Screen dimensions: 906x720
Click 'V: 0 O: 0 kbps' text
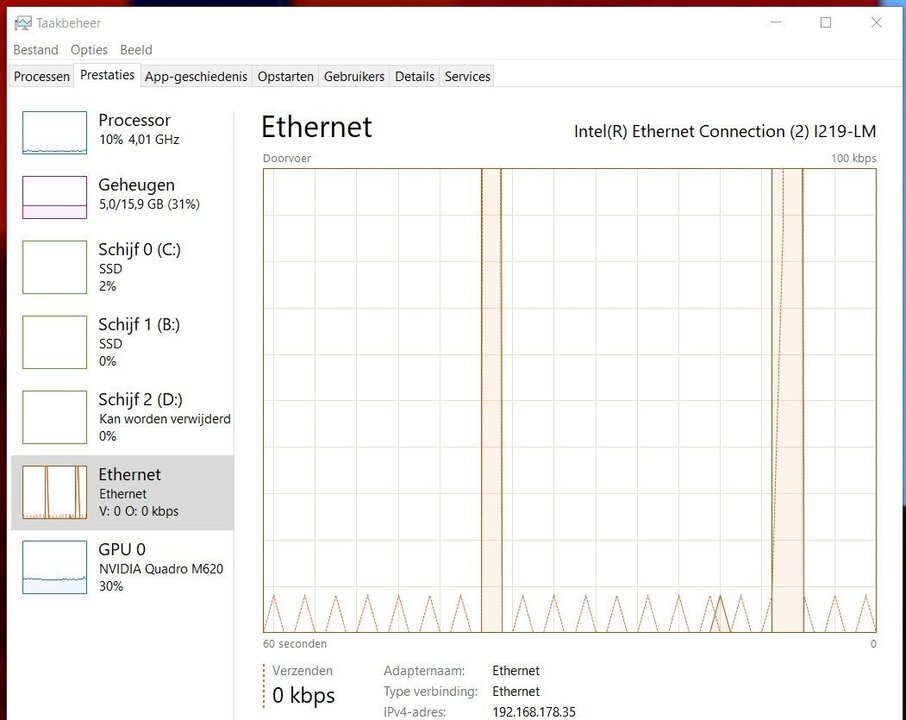click(139, 511)
